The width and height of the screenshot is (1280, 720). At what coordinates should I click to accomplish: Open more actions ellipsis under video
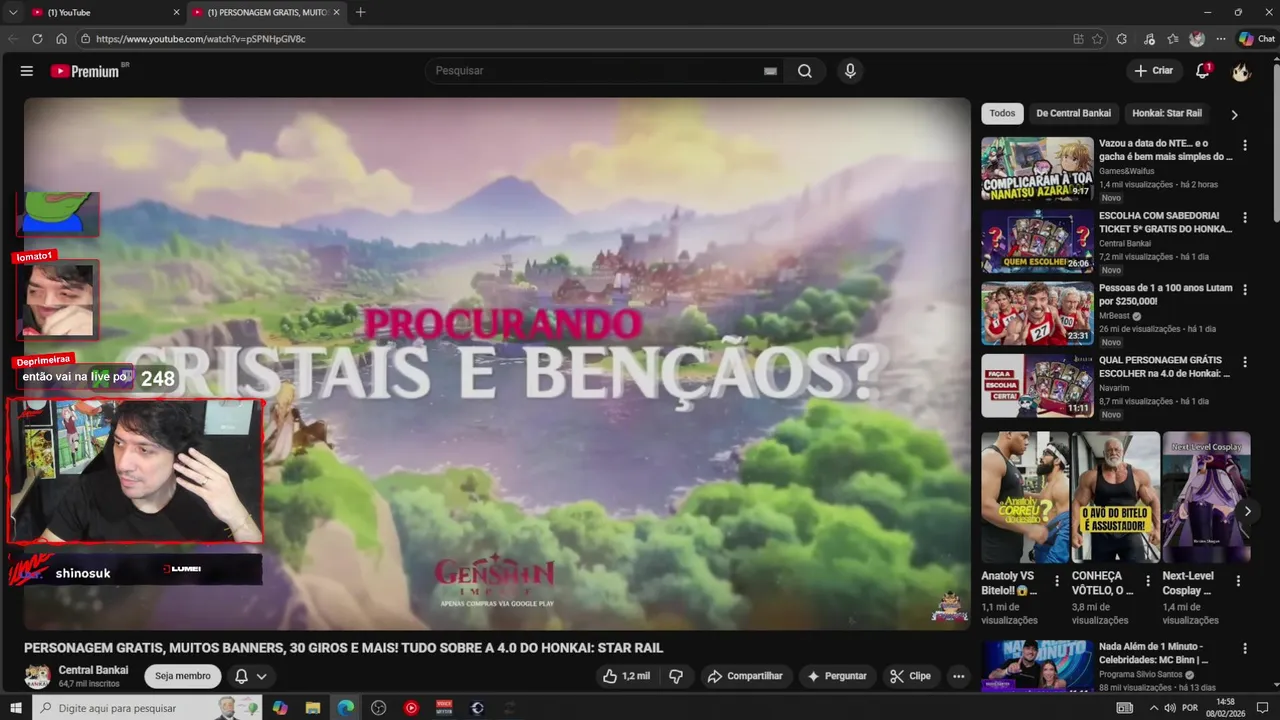(958, 676)
